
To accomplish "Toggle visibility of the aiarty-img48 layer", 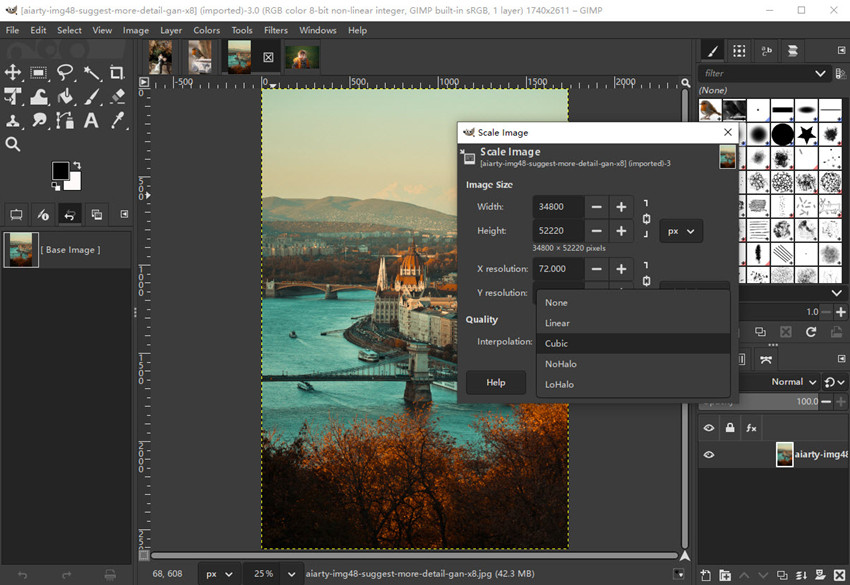I will pyautogui.click(x=709, y=454).
